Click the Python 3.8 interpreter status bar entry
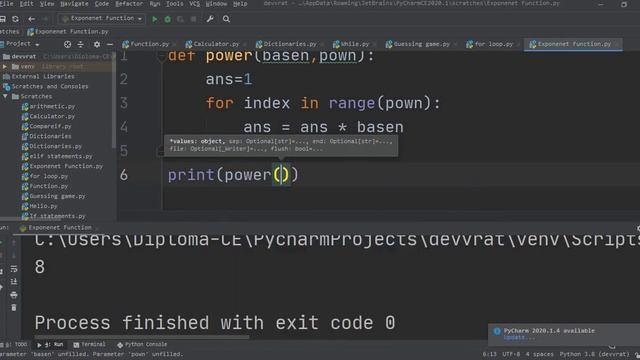 (594, 354)
